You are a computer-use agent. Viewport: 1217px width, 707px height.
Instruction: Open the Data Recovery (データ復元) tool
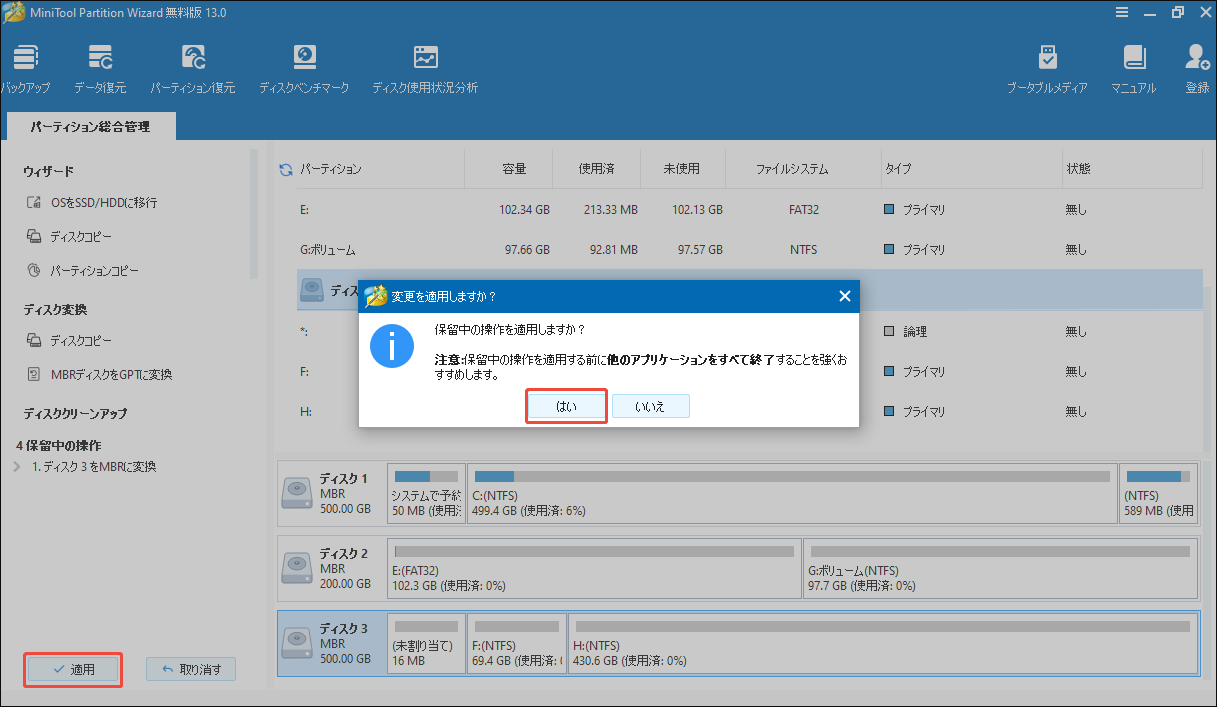click(100, 68)
